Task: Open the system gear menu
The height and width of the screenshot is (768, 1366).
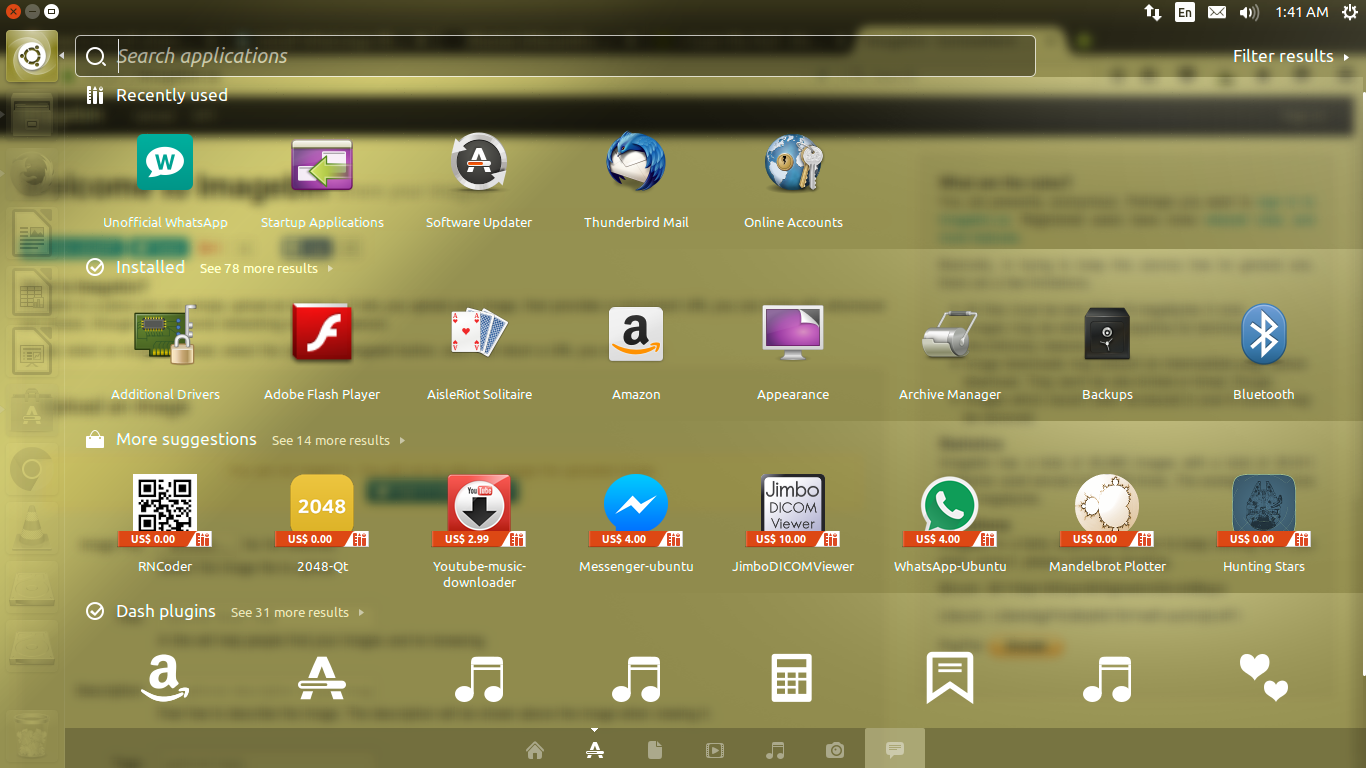Action: (1349, 12)
